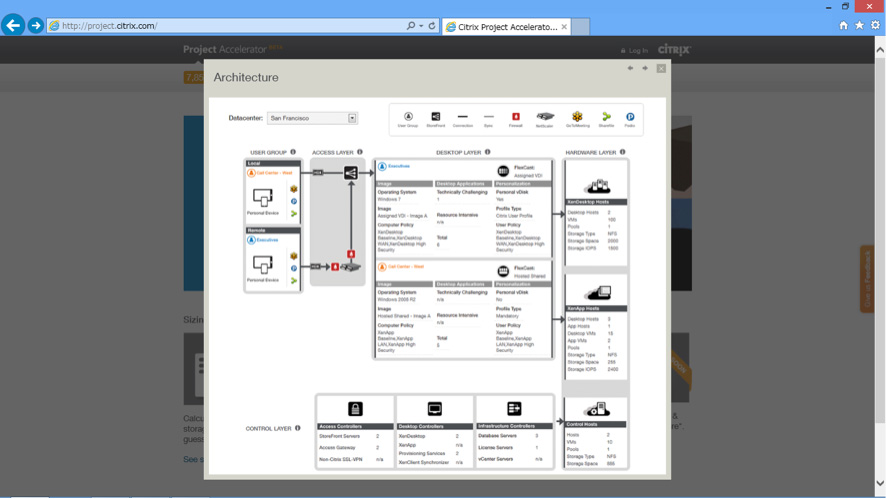This screenshot has width=886, height=499.
Task: Click the Log In link
Action: click(634, 50)
